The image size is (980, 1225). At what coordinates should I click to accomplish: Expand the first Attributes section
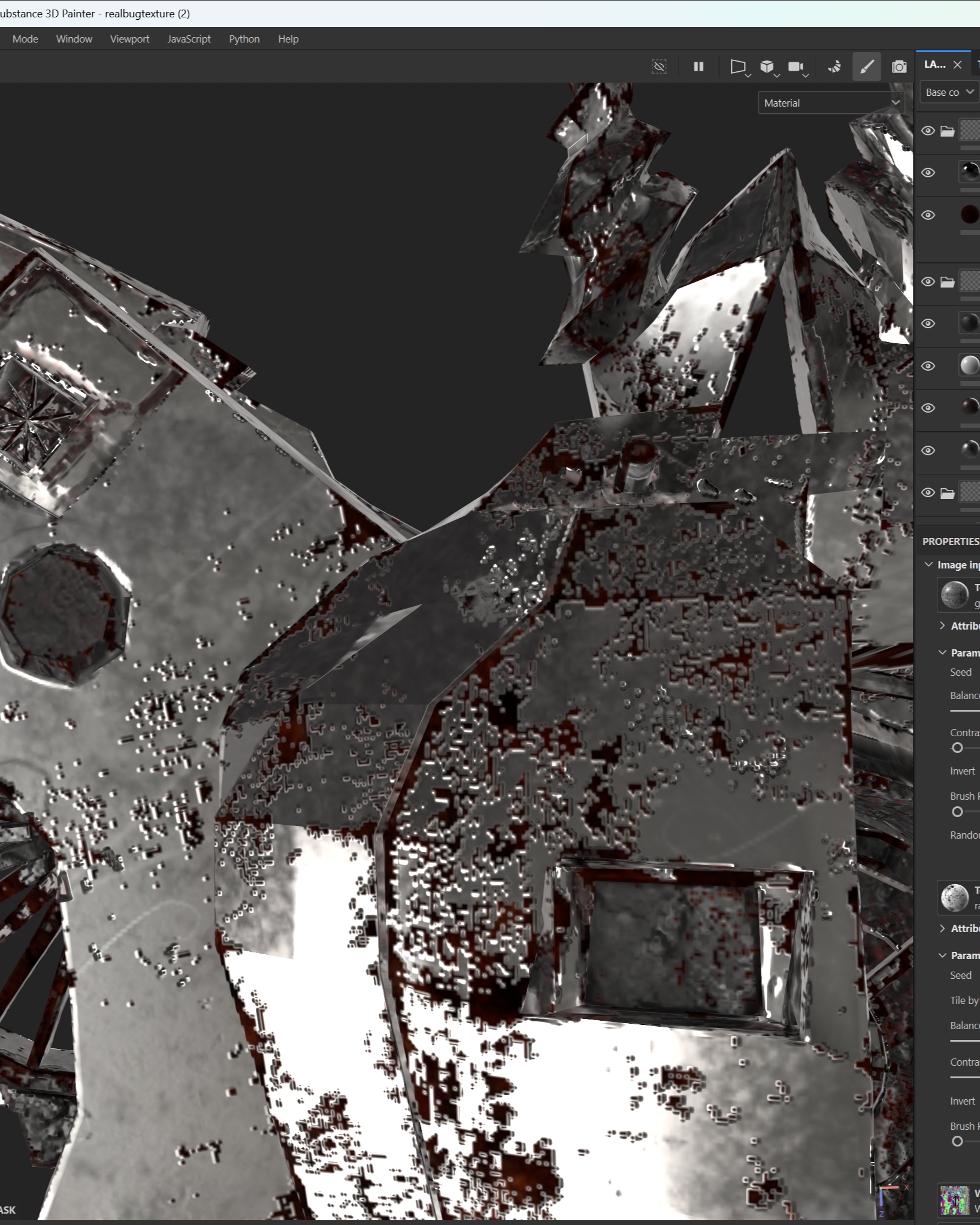point(943,626)
